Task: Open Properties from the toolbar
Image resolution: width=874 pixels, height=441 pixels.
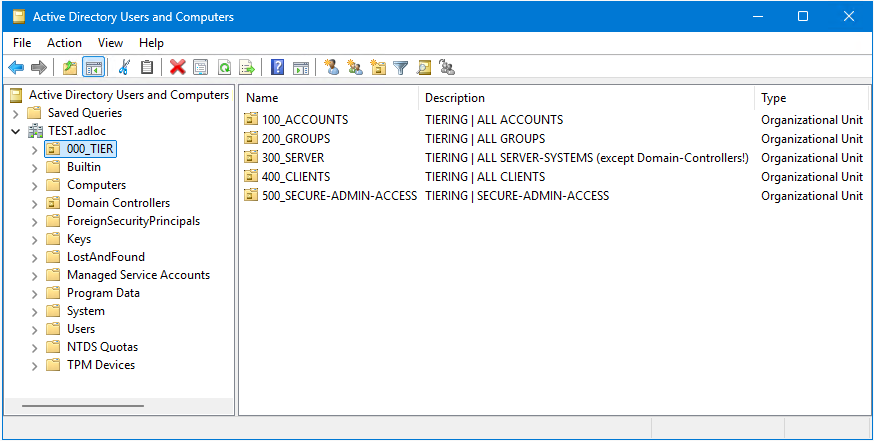Action: [x=201, y=68]
